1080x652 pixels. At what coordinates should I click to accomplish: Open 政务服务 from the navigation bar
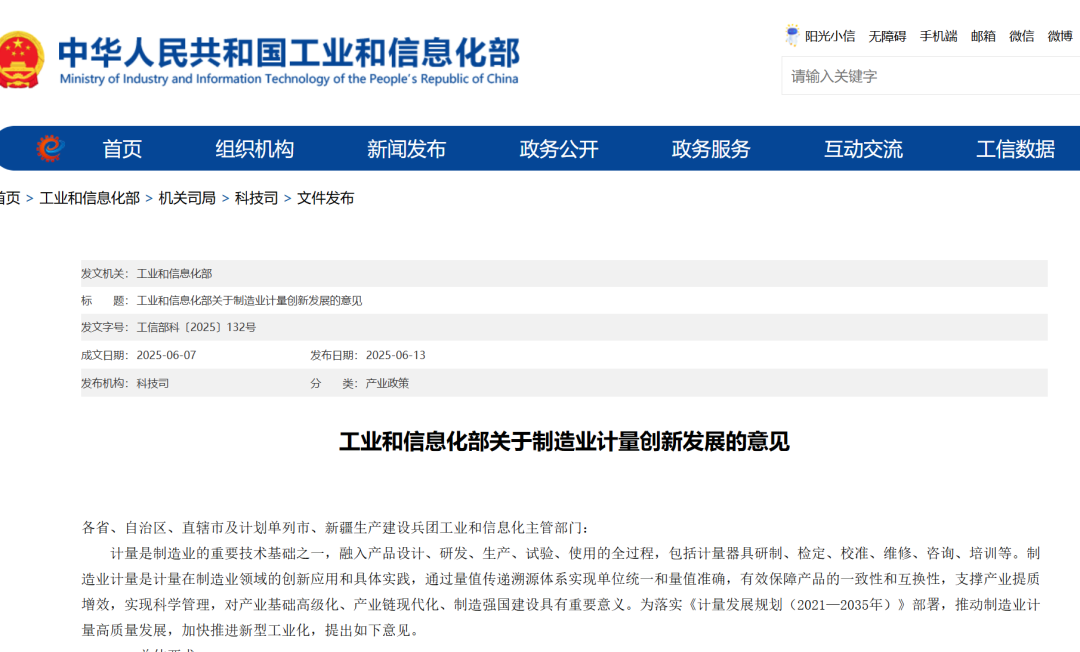pos(711,149)
